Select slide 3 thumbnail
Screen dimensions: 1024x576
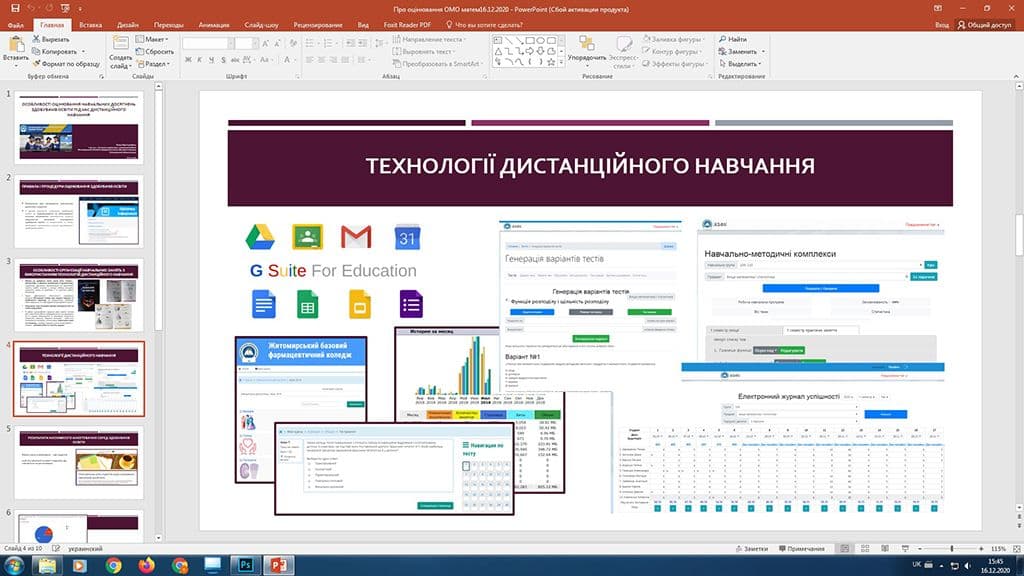click(x=79, y=295)
